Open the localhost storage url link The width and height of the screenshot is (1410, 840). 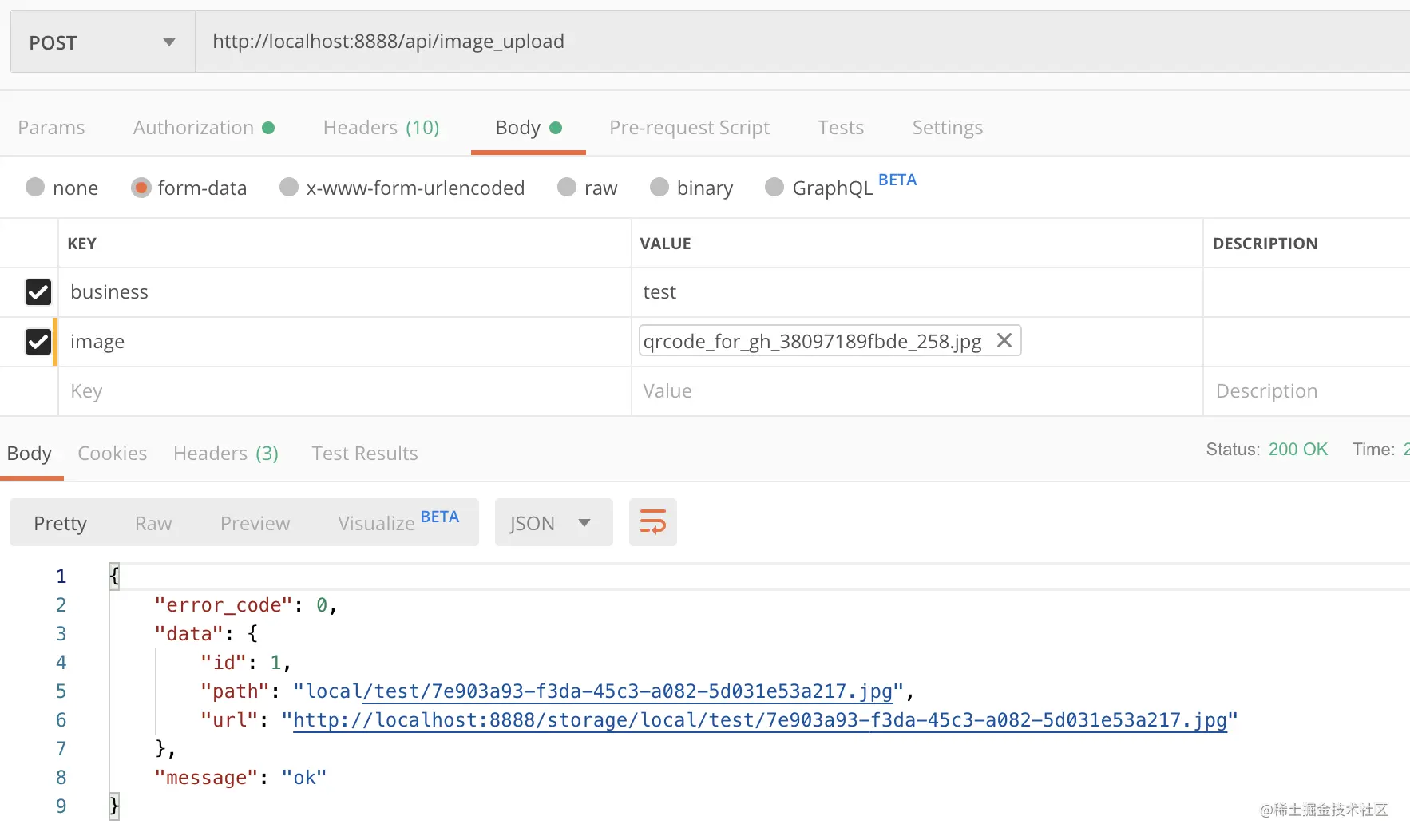tap(760, 720)
